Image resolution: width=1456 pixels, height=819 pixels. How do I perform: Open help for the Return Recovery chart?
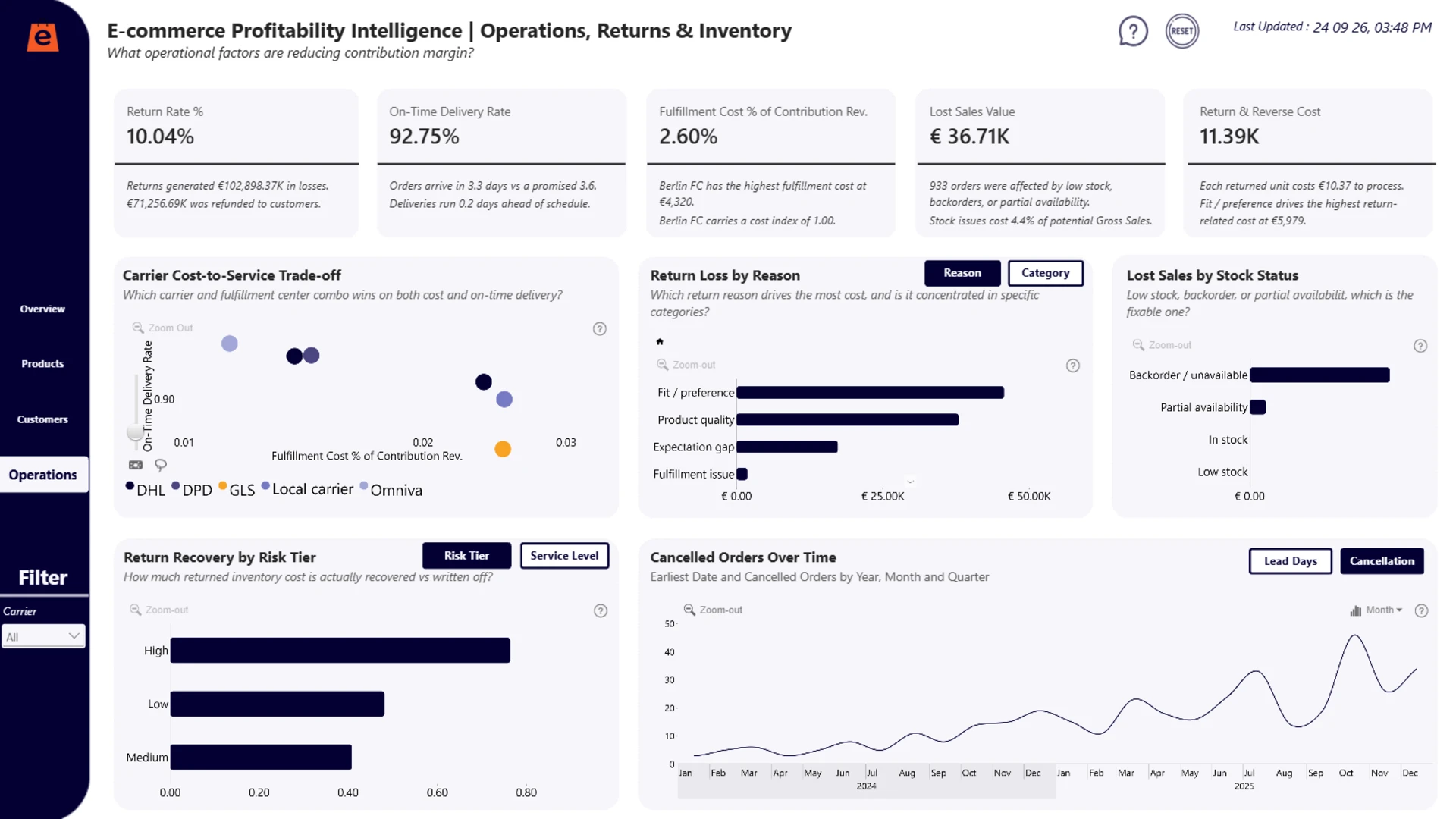(601, 610)
